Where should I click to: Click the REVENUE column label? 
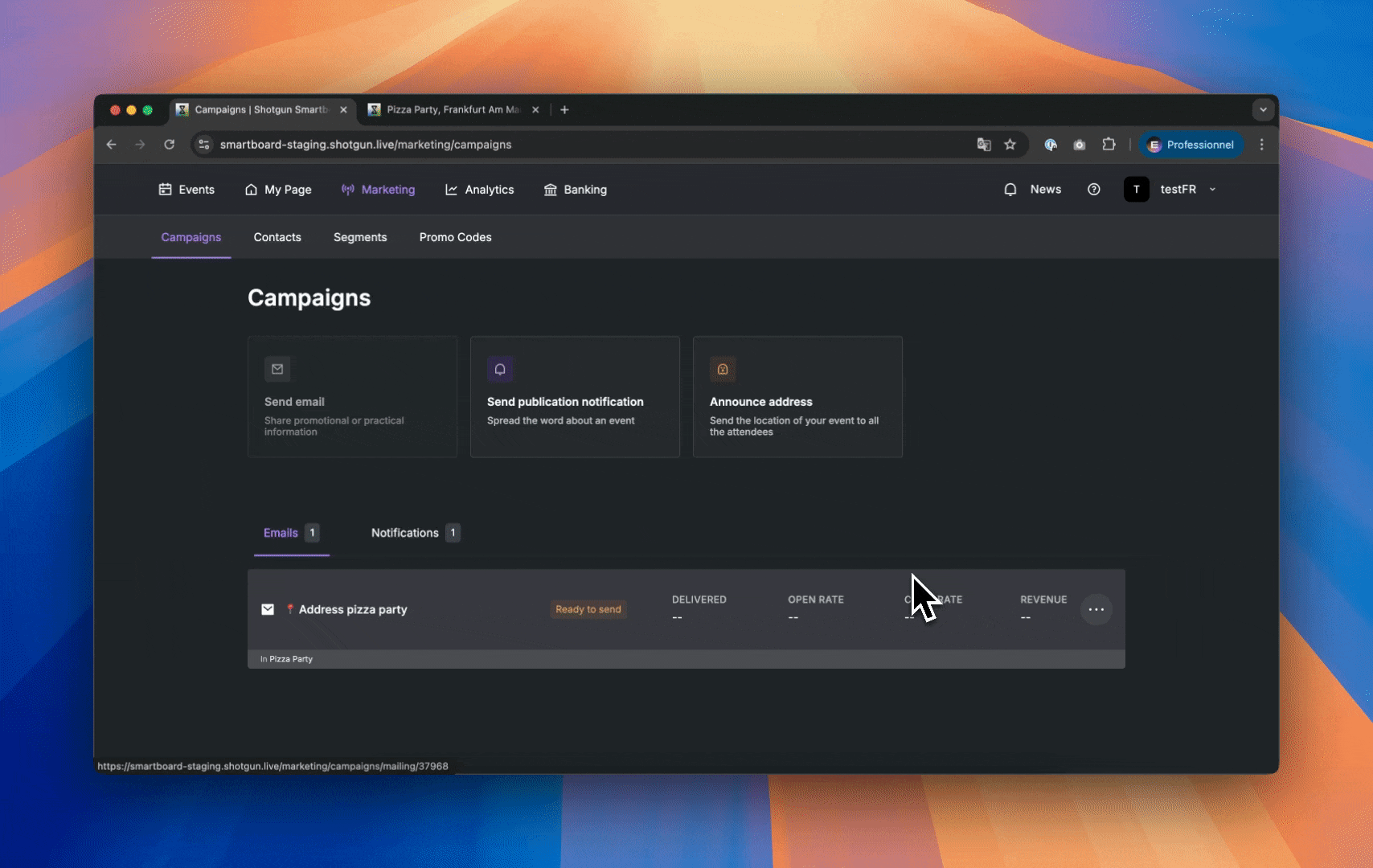[1043, 600]
